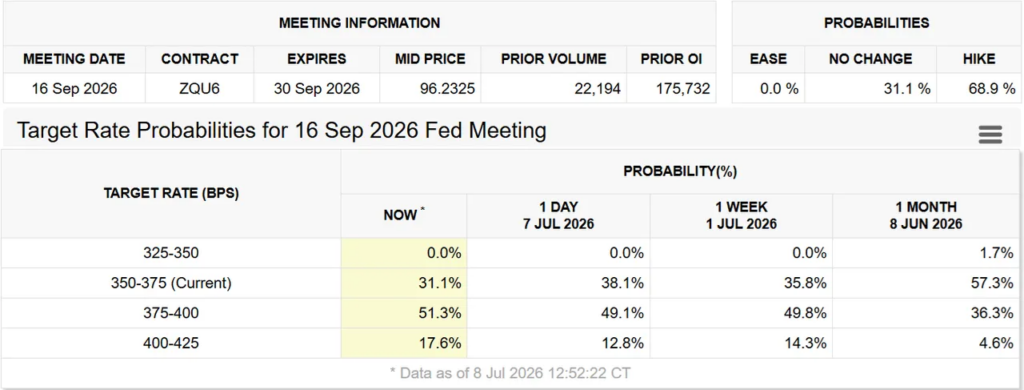Click the 350-375 (Current) rate row
Image resolution: width=1024 pixels, height=390 pixels.
pyautogui.click(x=510, y=283)
